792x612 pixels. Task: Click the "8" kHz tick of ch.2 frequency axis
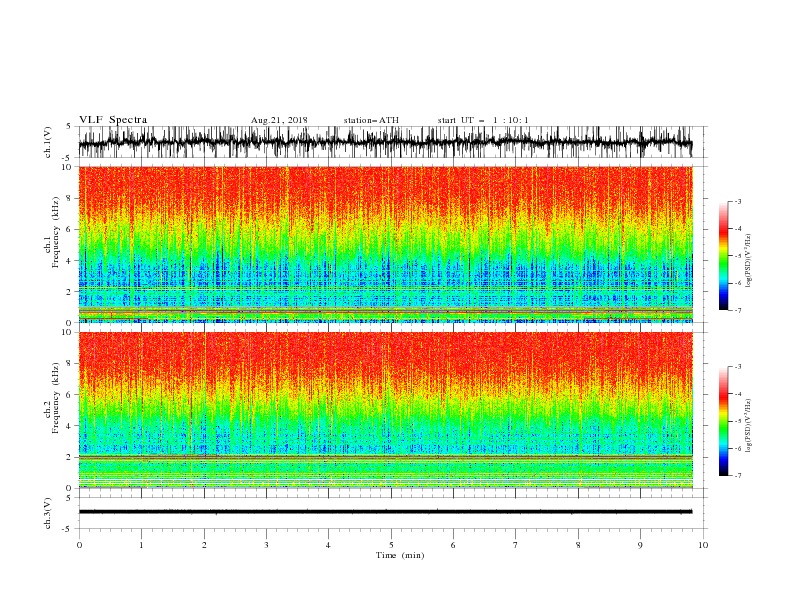tap(70, 364)
